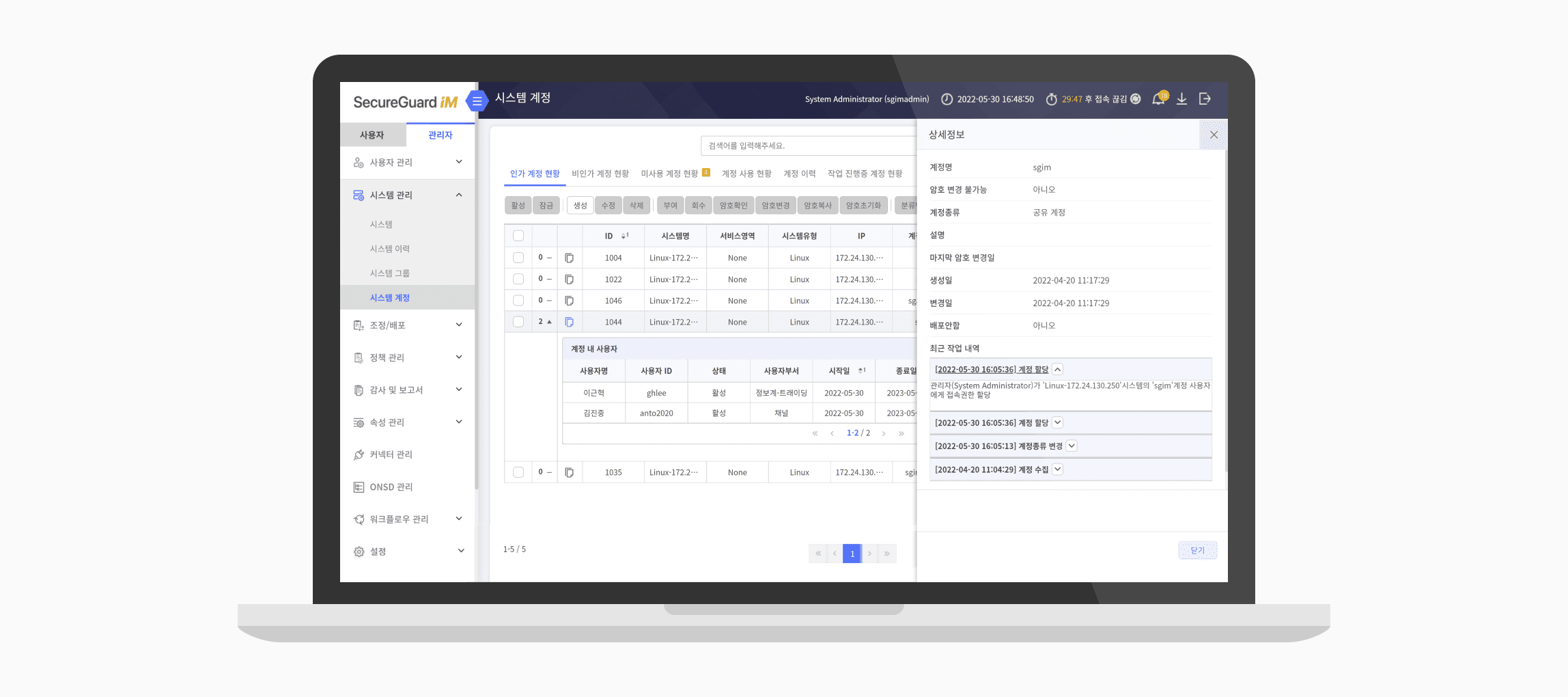This screenshot has width=1568, height=697.
Task: Select the checkbox for row ID 1044
Action: [518, 322]
